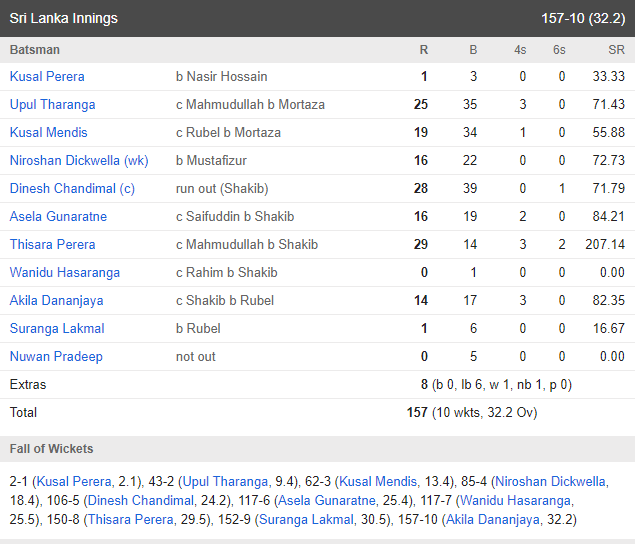Click Nuwan Pradeep's player link
Screen dimensions: 637x544
click(x=56, y=357)
